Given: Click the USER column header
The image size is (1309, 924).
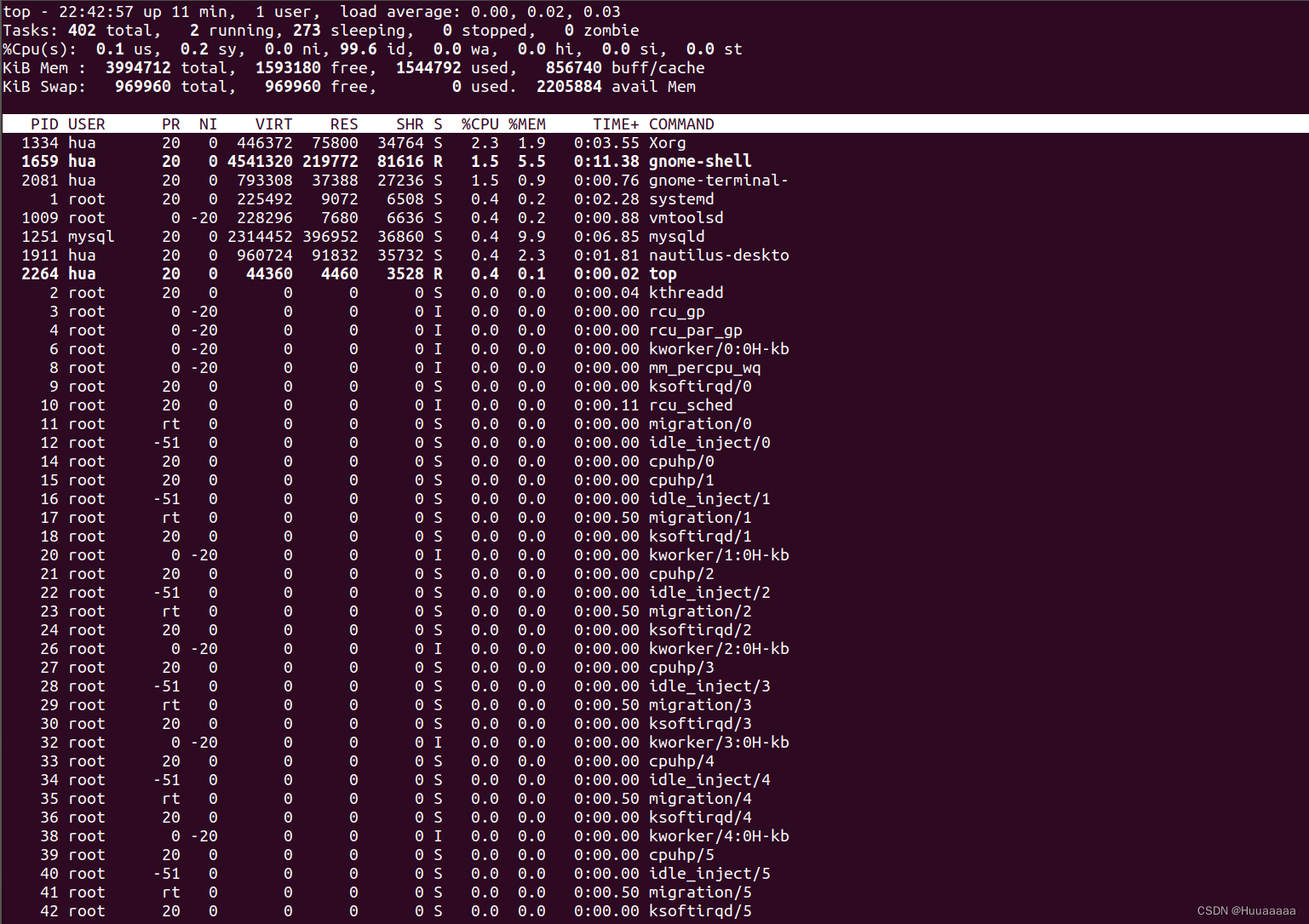Looking at the screenshot, I should click(87, 123).
